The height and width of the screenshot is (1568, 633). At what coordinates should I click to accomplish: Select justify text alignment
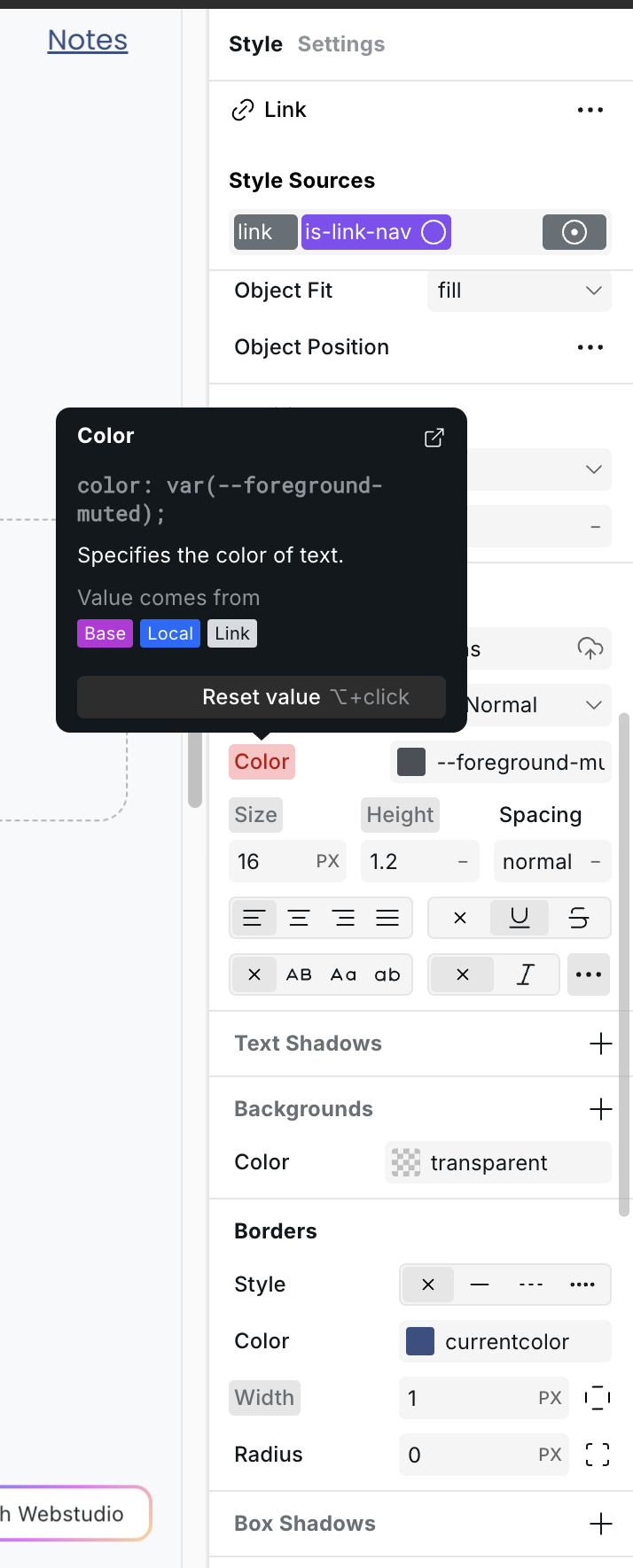coord(387,919)
